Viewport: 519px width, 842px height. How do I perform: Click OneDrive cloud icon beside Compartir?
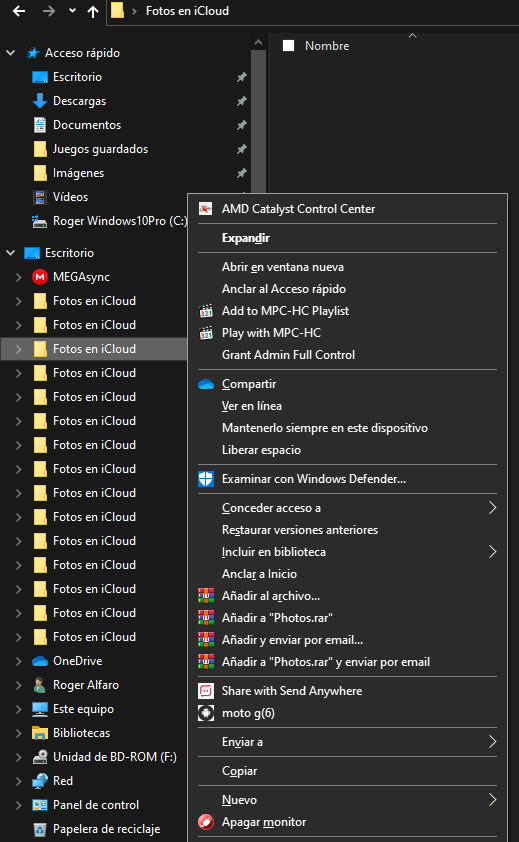tap(206, 384)
